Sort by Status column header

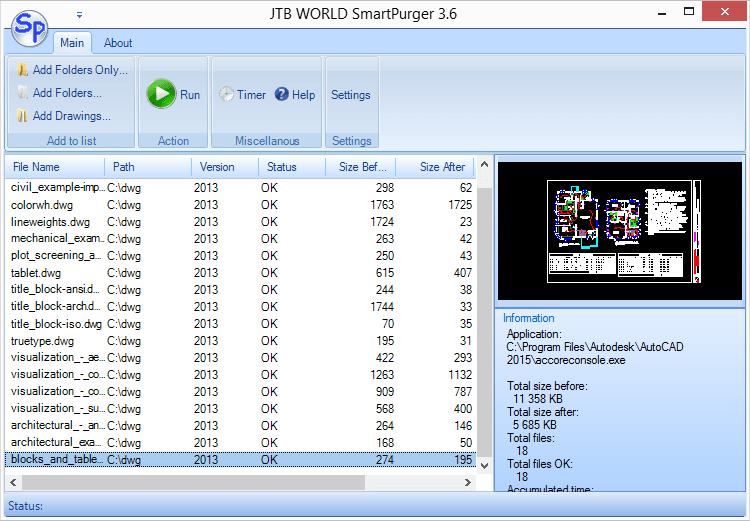pyautogui.click(x=292, y=167)
